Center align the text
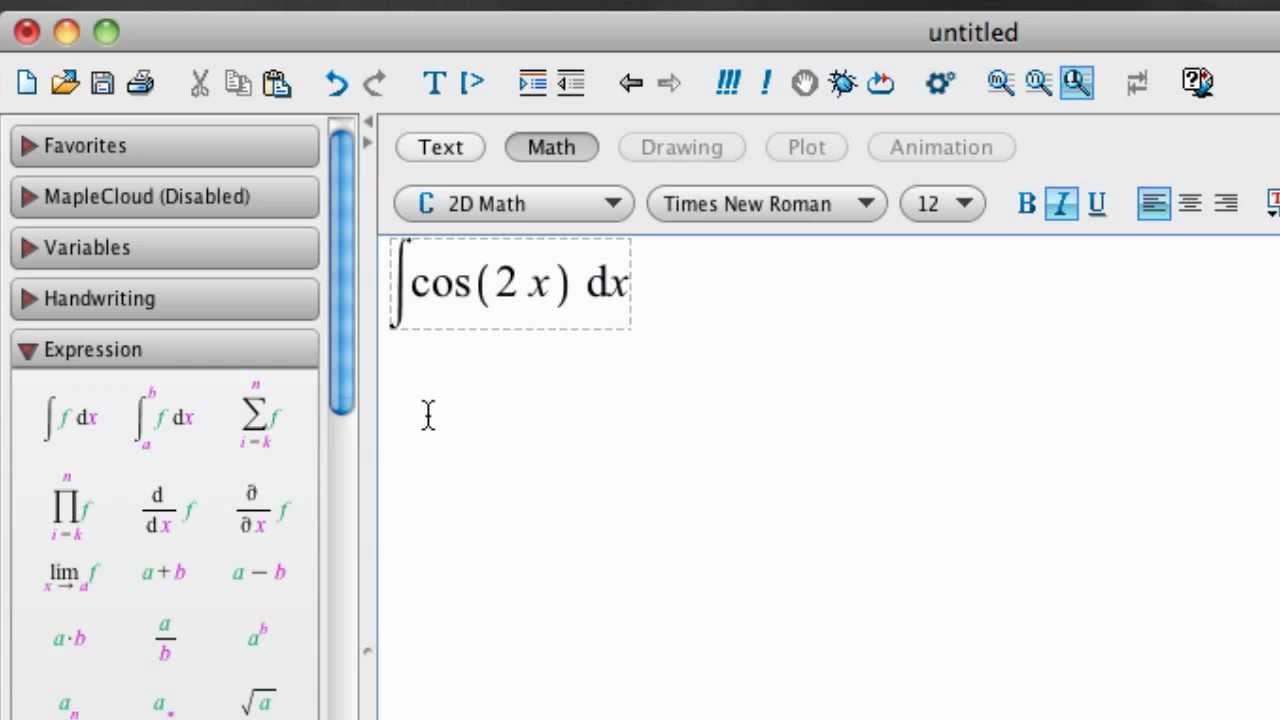This screenshot has height=720, width=1280. (x=1189, y=204)
